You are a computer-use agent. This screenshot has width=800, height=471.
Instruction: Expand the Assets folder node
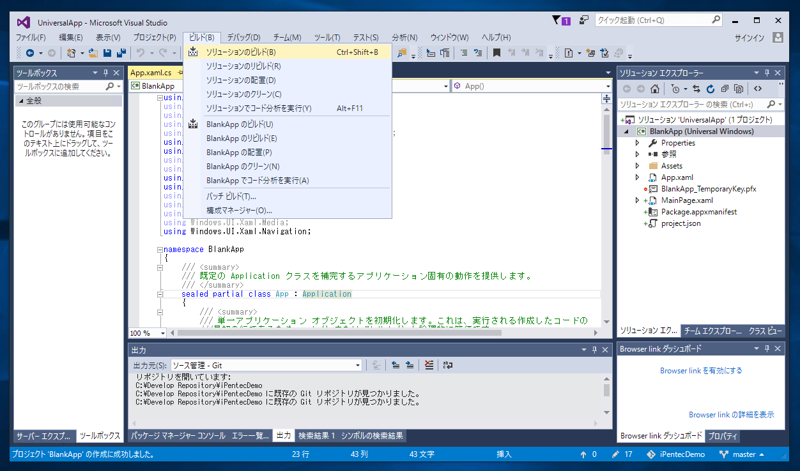[x=638, y=166]
